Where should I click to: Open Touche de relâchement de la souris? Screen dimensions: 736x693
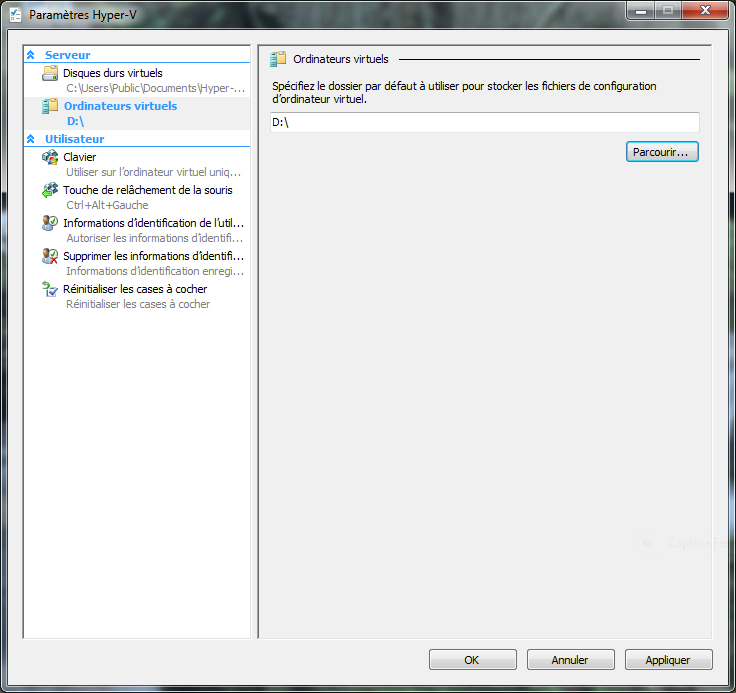point(148,190)
